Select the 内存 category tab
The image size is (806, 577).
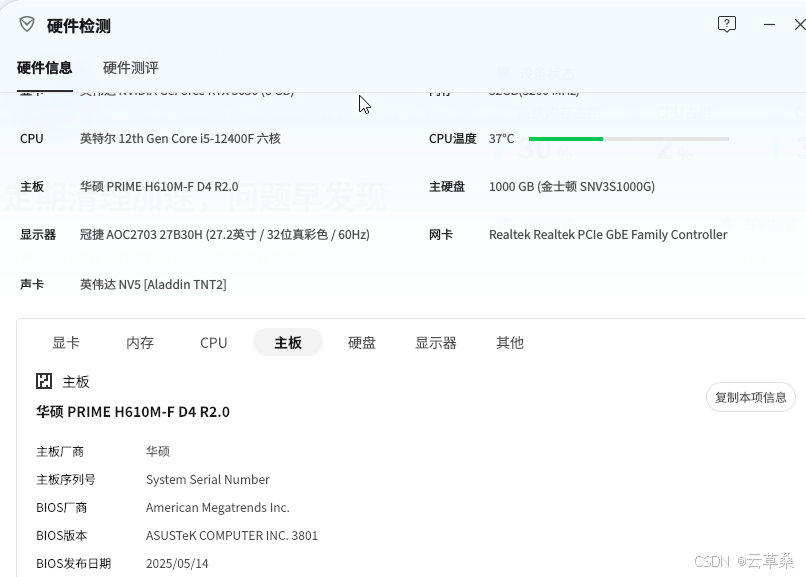point(140,343)
